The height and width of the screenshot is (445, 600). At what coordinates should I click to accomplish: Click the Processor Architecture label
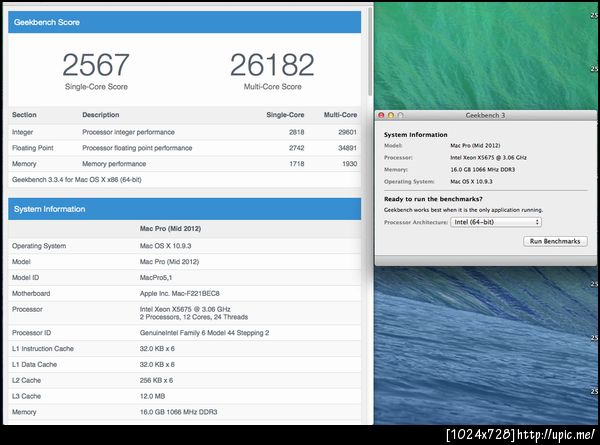(x=416, y=222)
